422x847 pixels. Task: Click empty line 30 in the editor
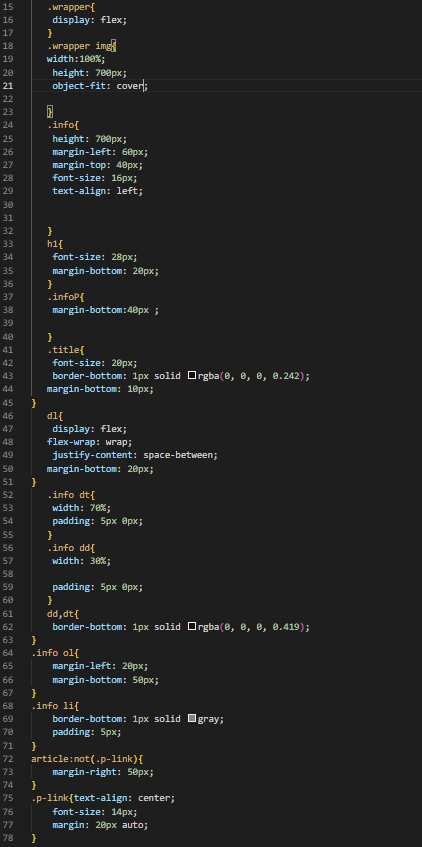[216, 204]
